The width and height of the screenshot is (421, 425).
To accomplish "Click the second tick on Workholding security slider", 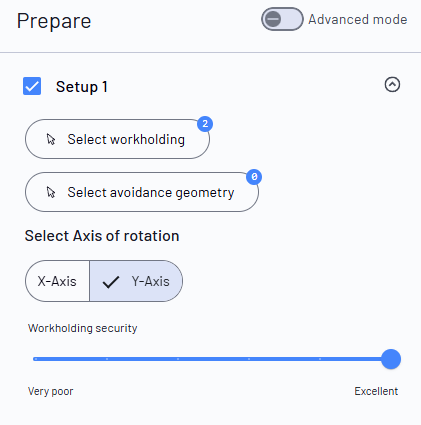I will tap(107, 359).
